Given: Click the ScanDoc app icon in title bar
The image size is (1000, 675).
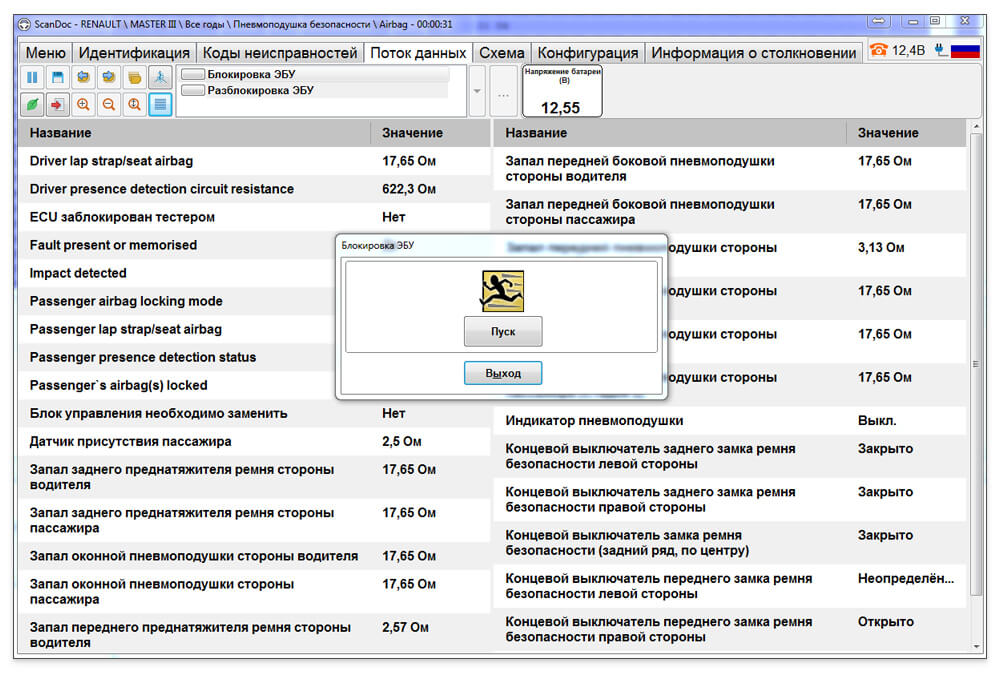Looking at the screenshot, I should (24, 24).
